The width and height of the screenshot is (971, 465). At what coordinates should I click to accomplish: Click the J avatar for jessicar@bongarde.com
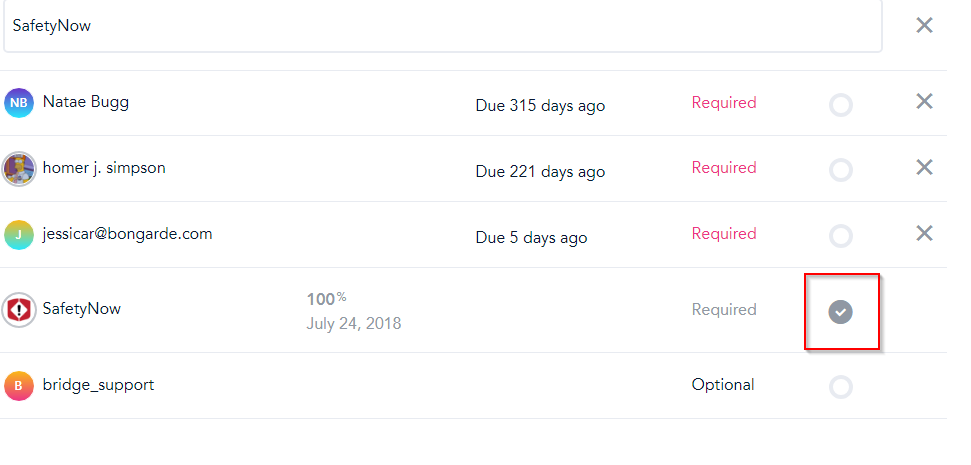pos(19,235)
